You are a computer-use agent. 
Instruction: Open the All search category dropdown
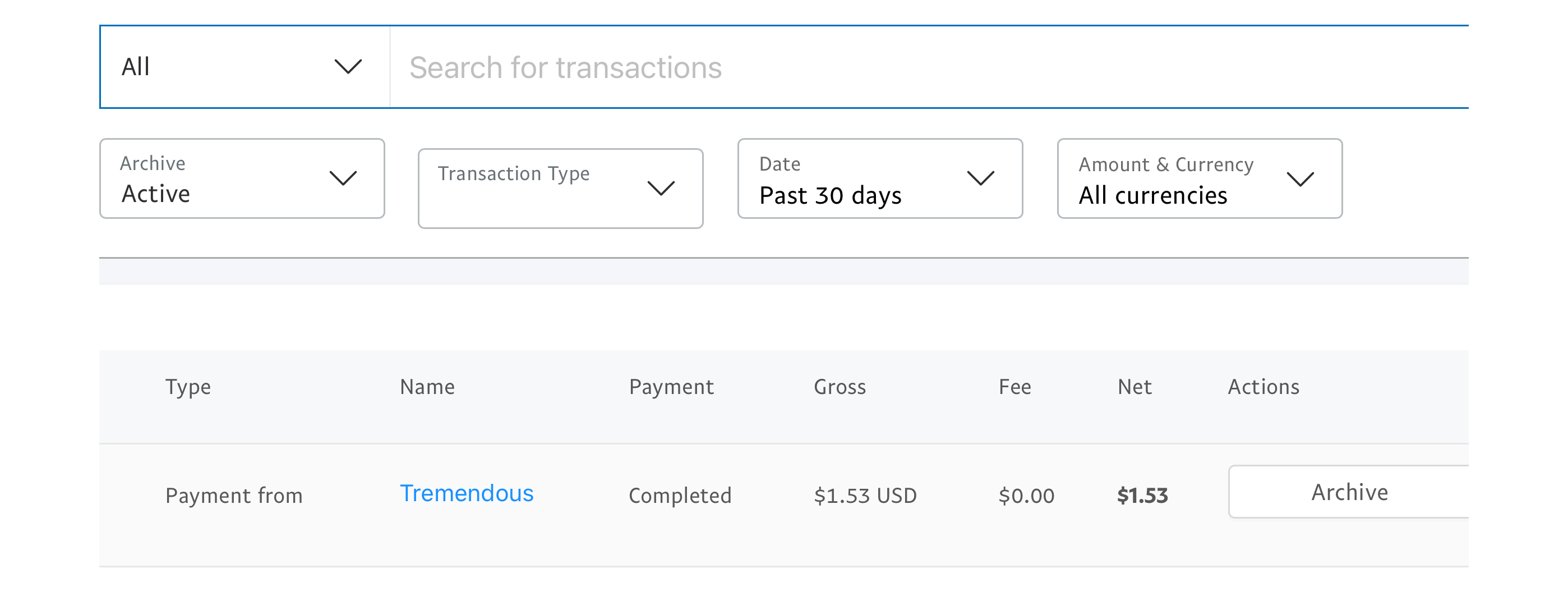click(245, 67)
